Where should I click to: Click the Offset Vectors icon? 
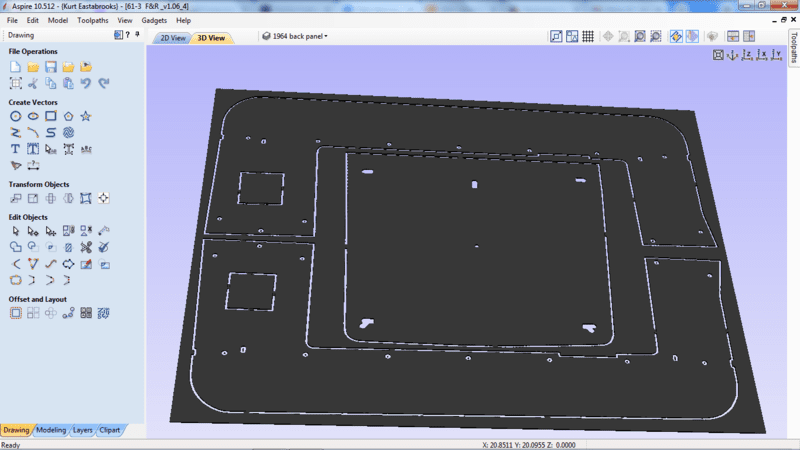coord(16,313)
